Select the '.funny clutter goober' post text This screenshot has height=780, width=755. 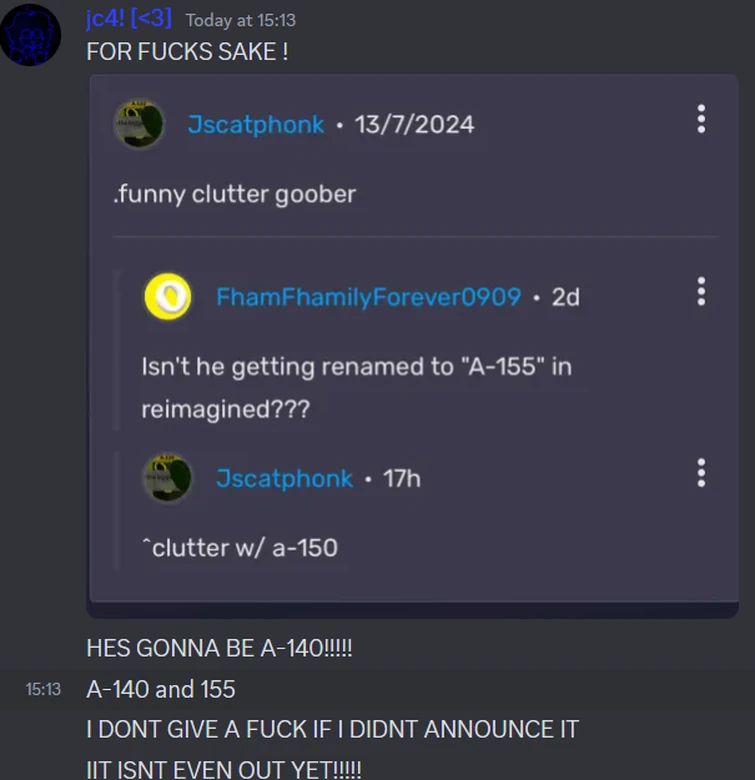234,194
